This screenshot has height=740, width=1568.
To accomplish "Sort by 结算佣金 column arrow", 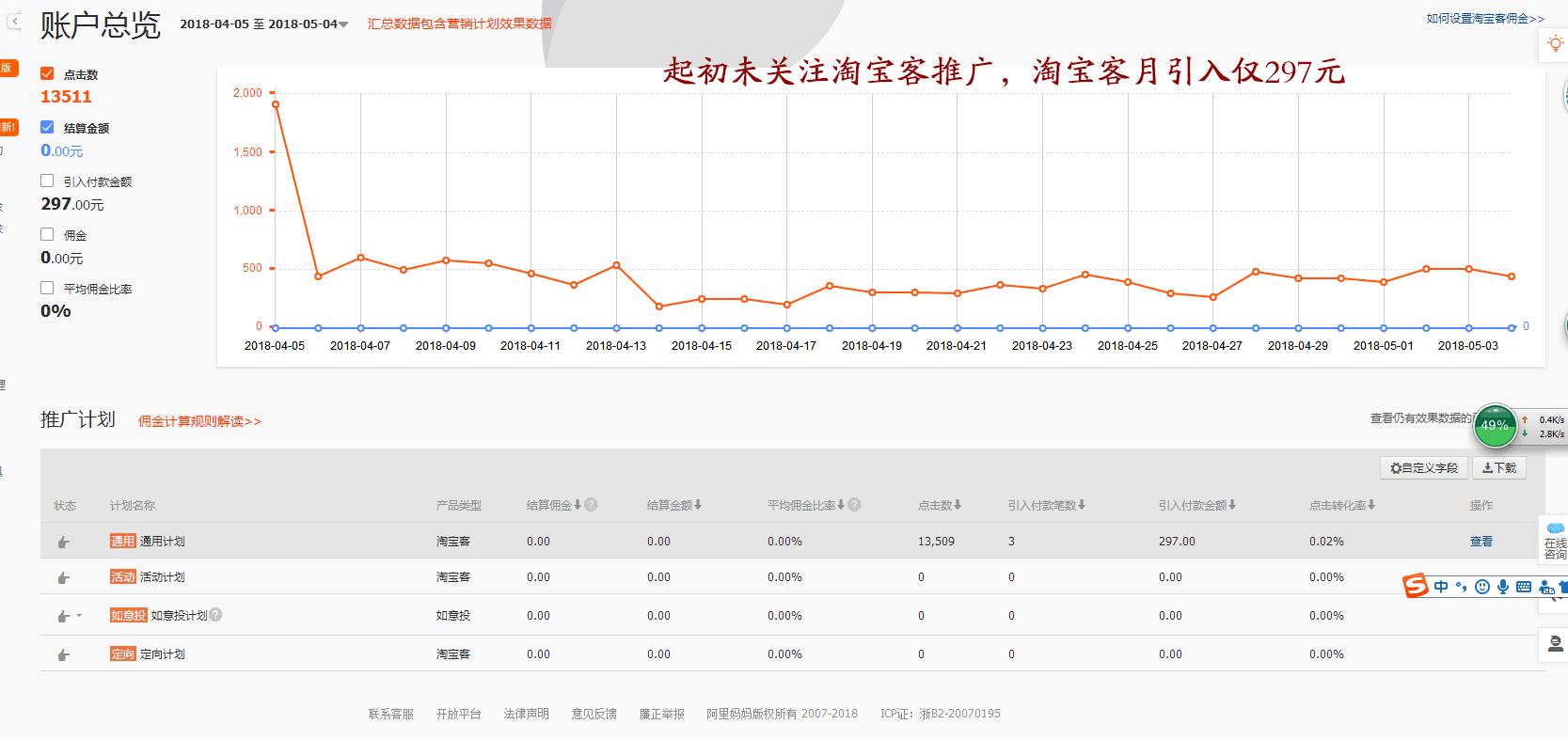I will [577, 505].
